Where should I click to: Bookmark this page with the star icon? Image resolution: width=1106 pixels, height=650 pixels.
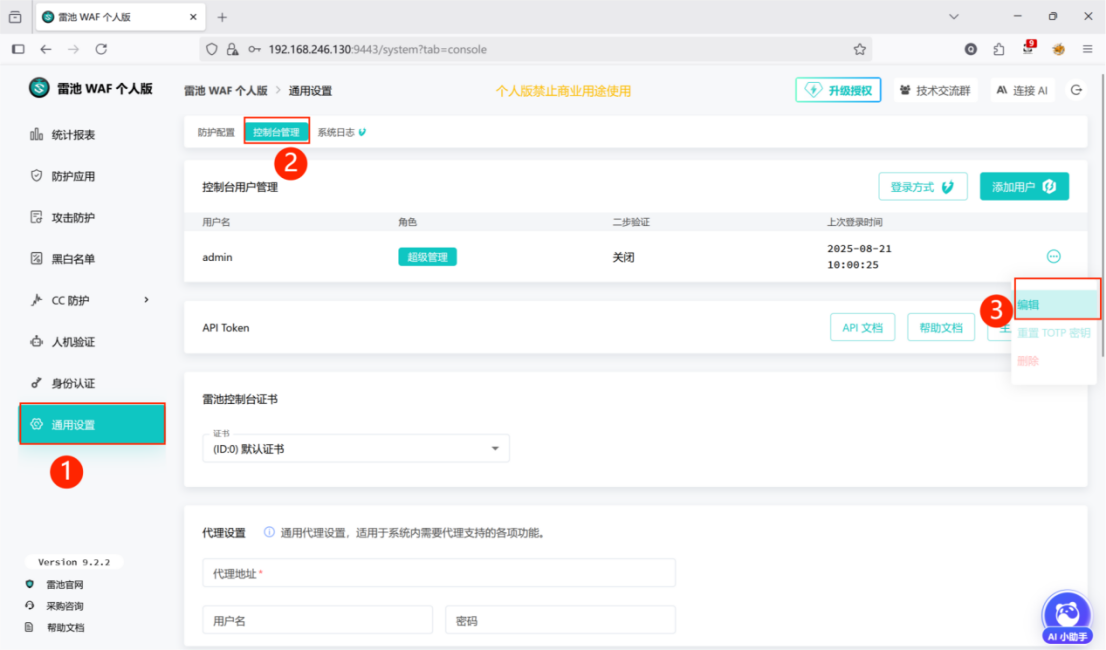pyautogui.click(x=859, y=49)
